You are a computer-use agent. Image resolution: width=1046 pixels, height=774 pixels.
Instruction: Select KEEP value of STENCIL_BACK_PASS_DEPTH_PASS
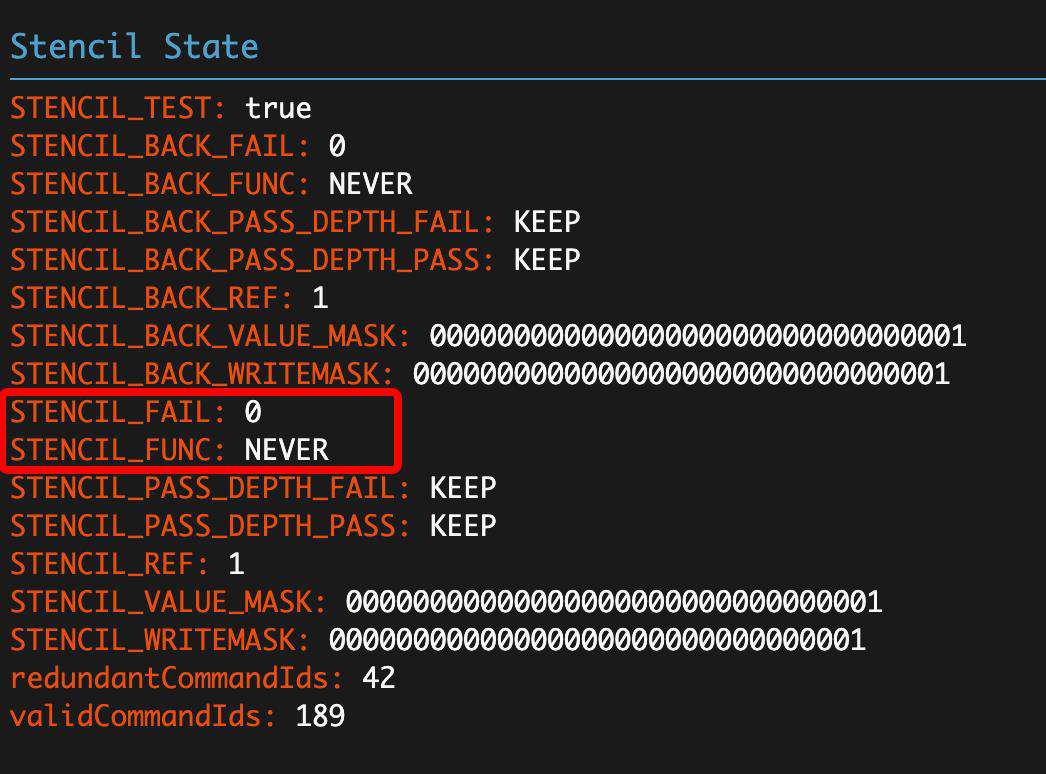click(x=547, y=260)
